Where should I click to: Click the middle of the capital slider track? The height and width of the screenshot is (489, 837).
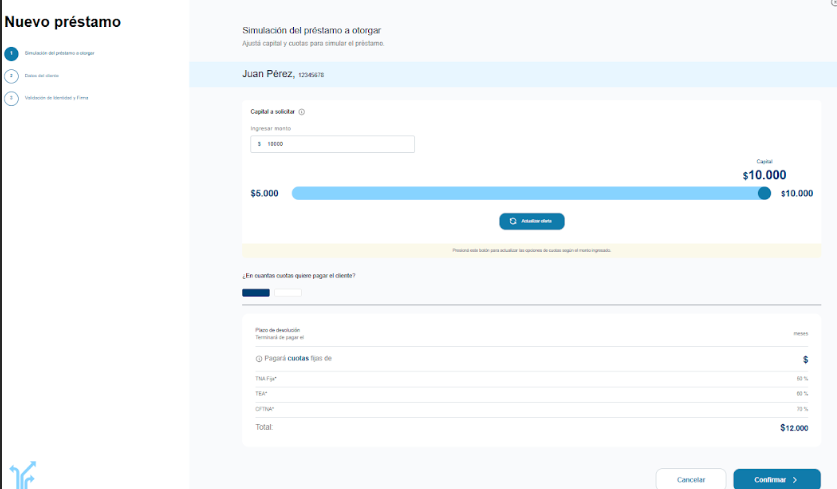pos(528,193)
